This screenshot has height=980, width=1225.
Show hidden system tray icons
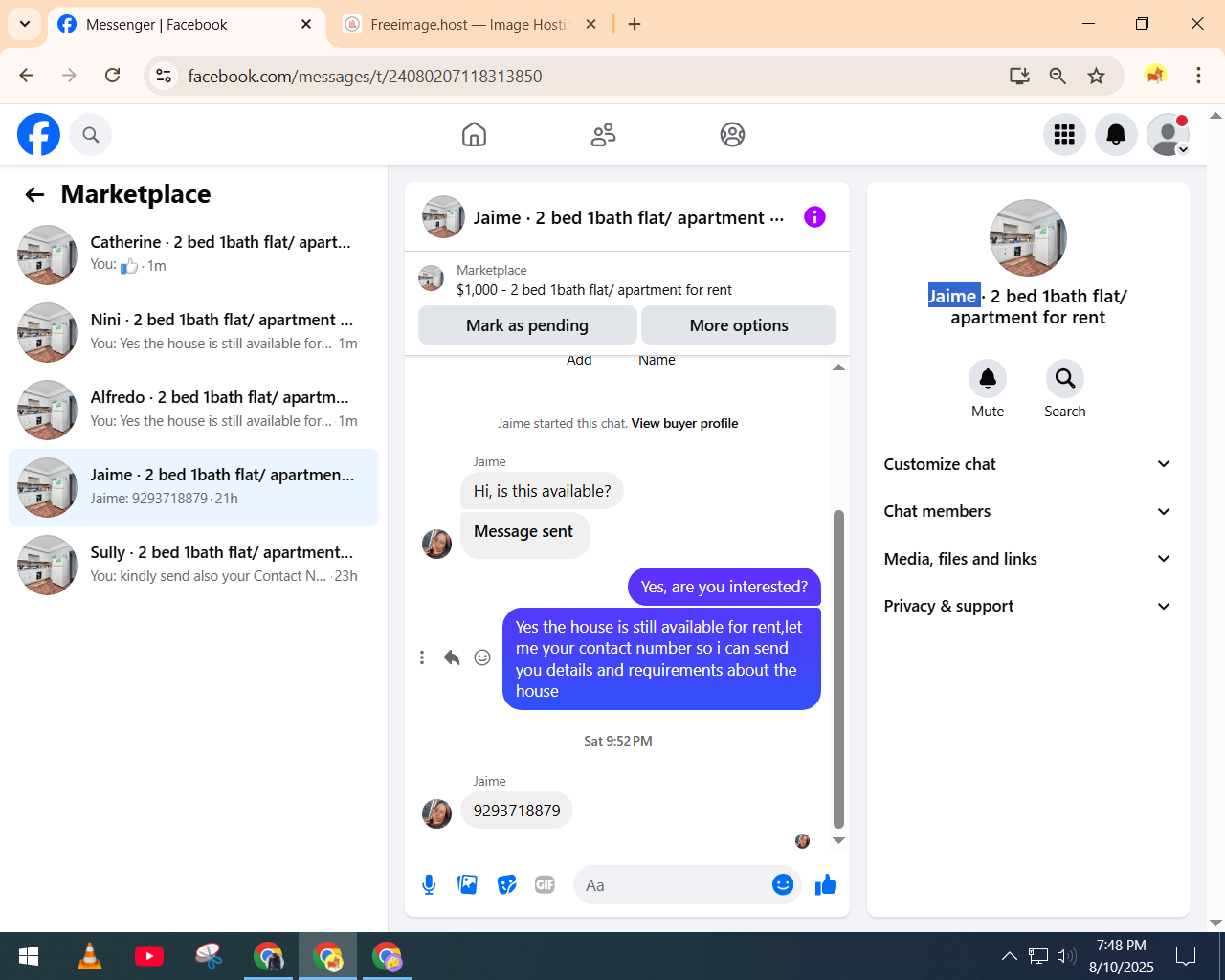tap(1009, 955)
